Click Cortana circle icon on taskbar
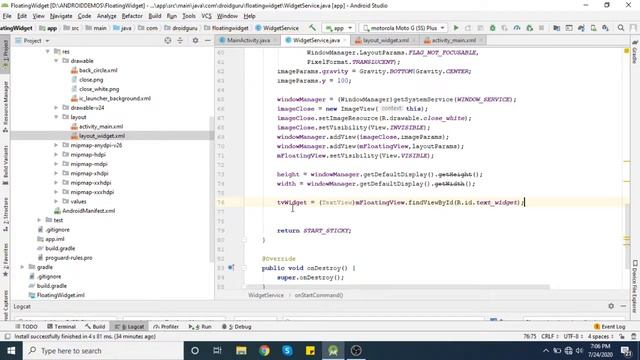 coord(195,351)
